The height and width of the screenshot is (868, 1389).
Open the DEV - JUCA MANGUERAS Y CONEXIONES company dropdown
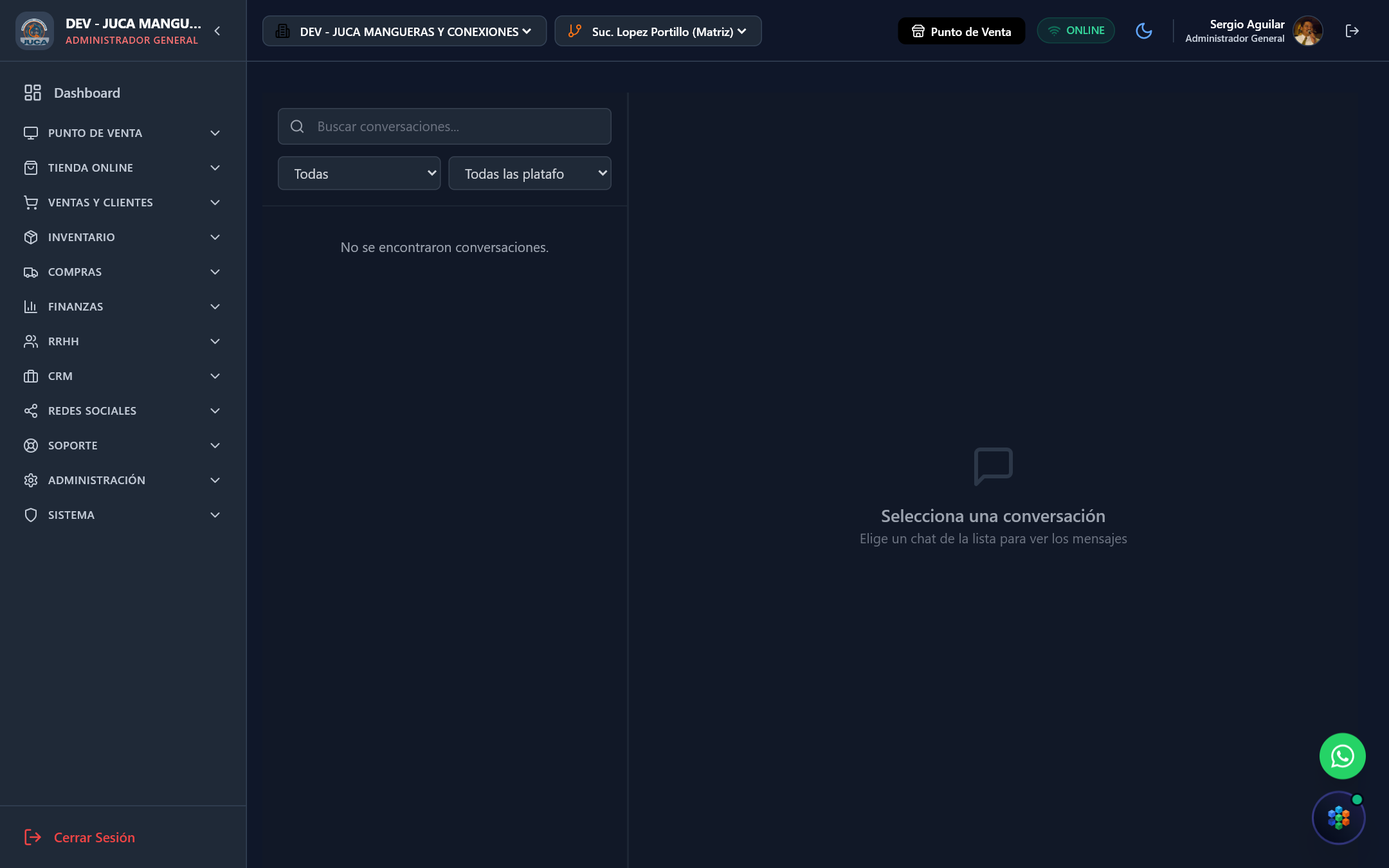[x=404, y=31]
